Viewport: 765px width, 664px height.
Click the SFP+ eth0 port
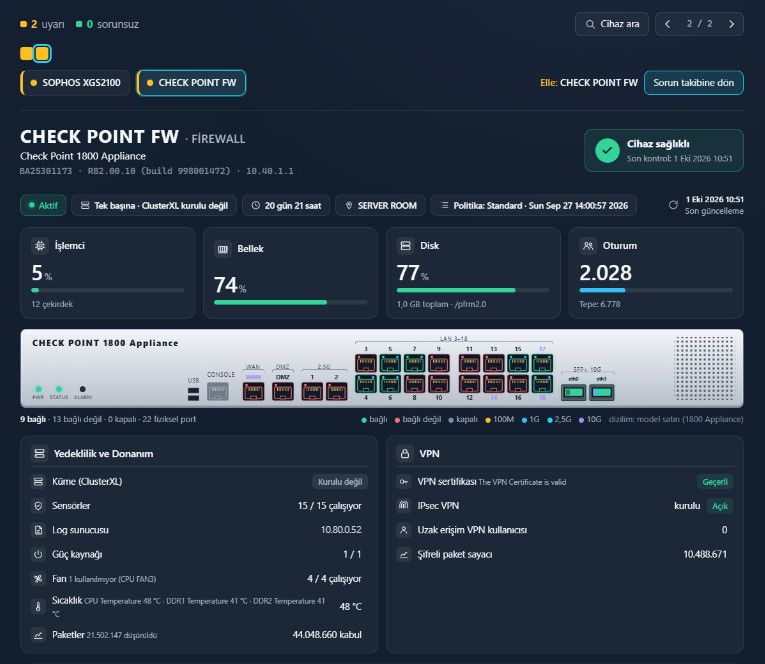(574, 392)
